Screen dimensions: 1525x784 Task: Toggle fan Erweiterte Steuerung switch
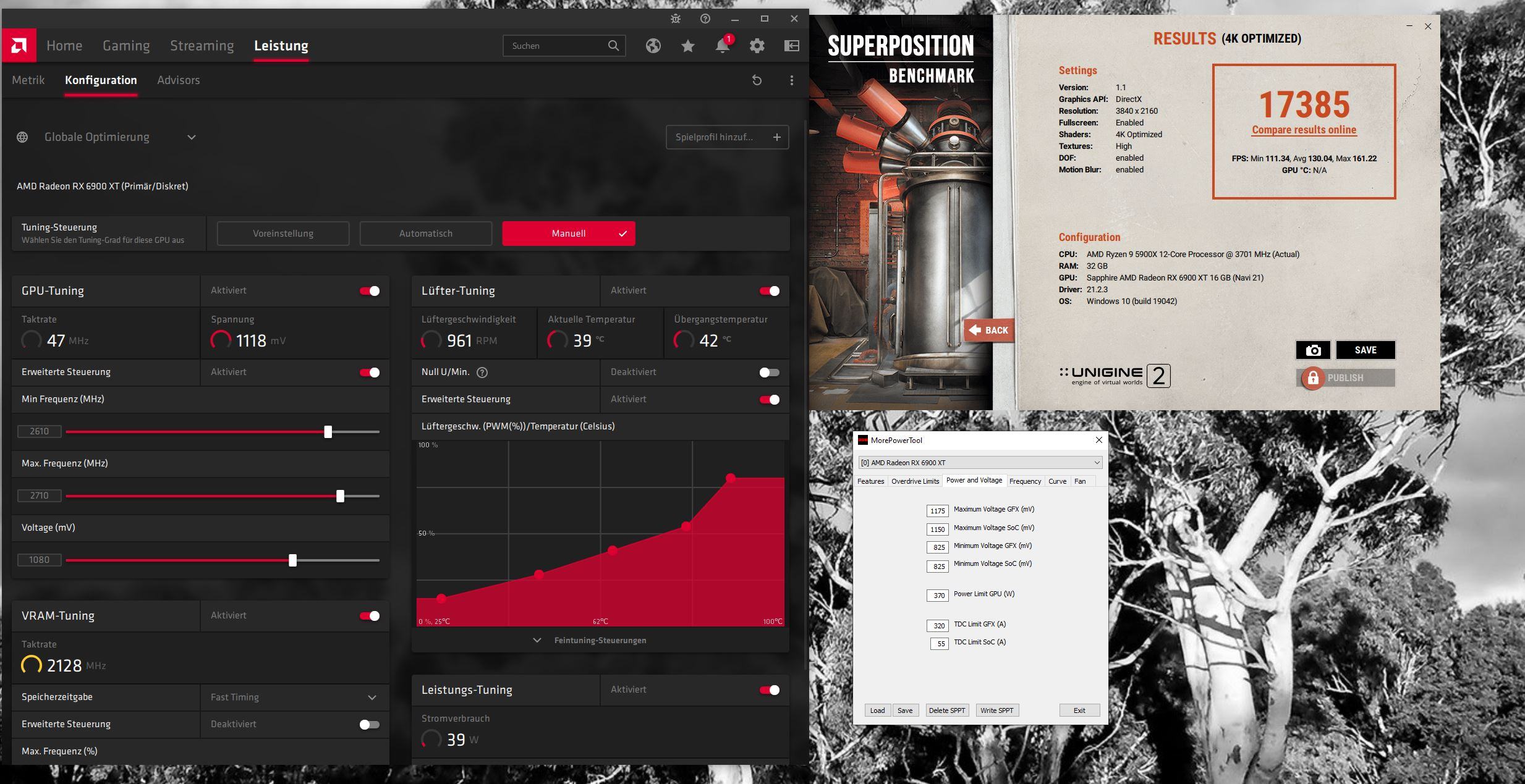coord(770,400)
